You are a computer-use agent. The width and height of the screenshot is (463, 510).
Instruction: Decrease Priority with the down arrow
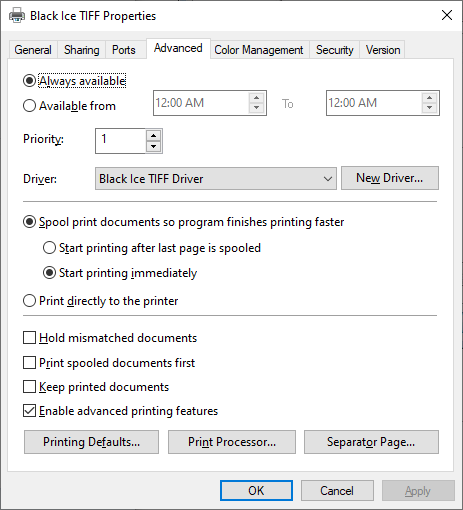[153, 146]
